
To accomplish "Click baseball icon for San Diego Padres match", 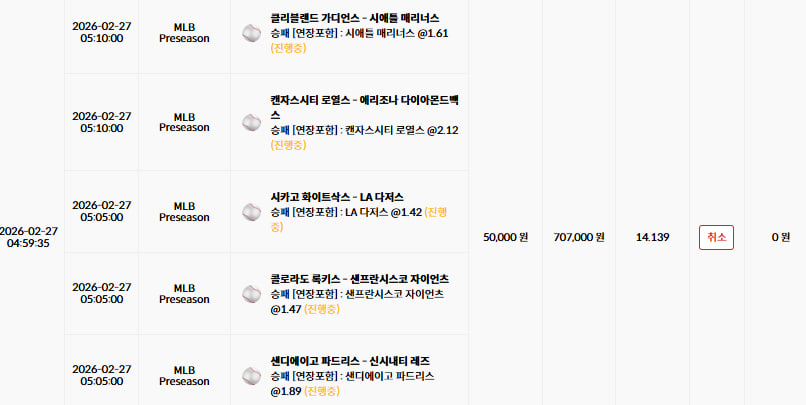I will [251, 376].
